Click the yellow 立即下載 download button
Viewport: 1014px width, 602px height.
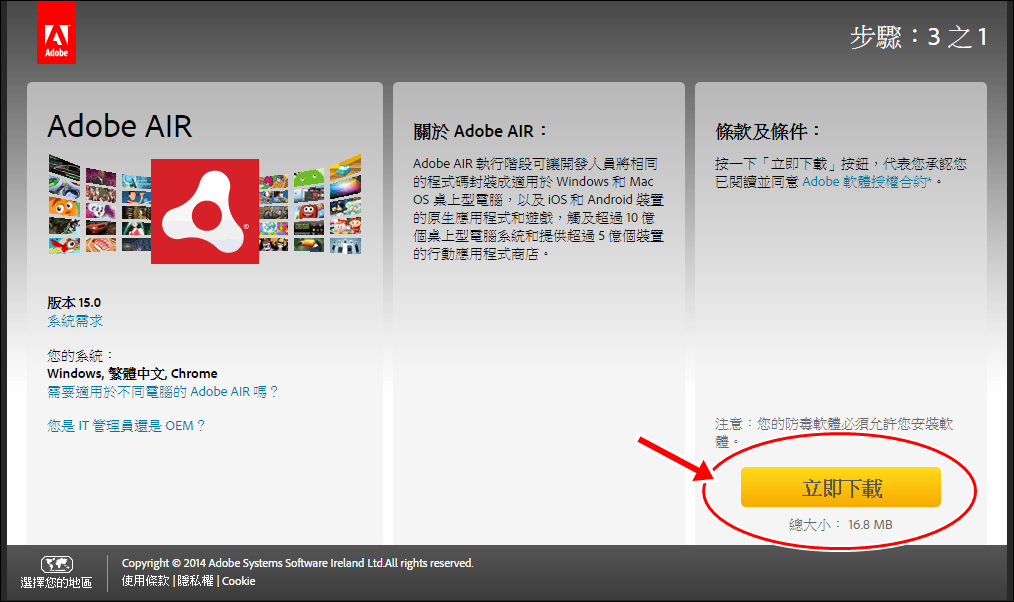tap(841, 487)
